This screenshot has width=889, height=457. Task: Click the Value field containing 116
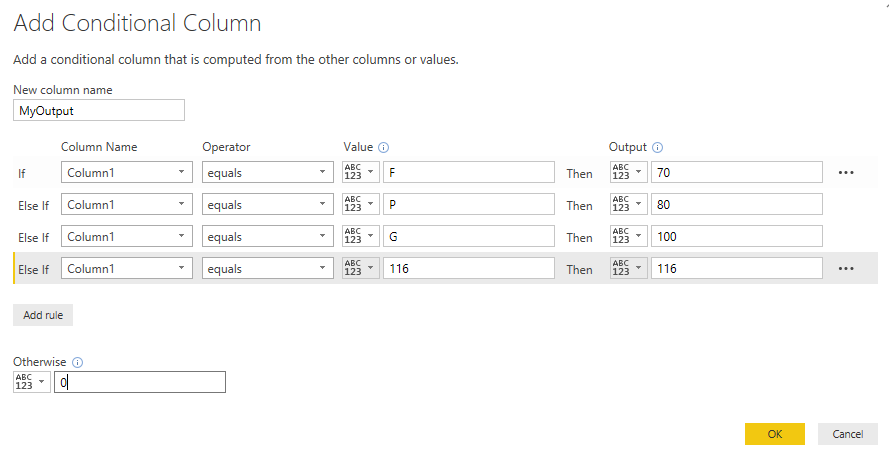469,268
